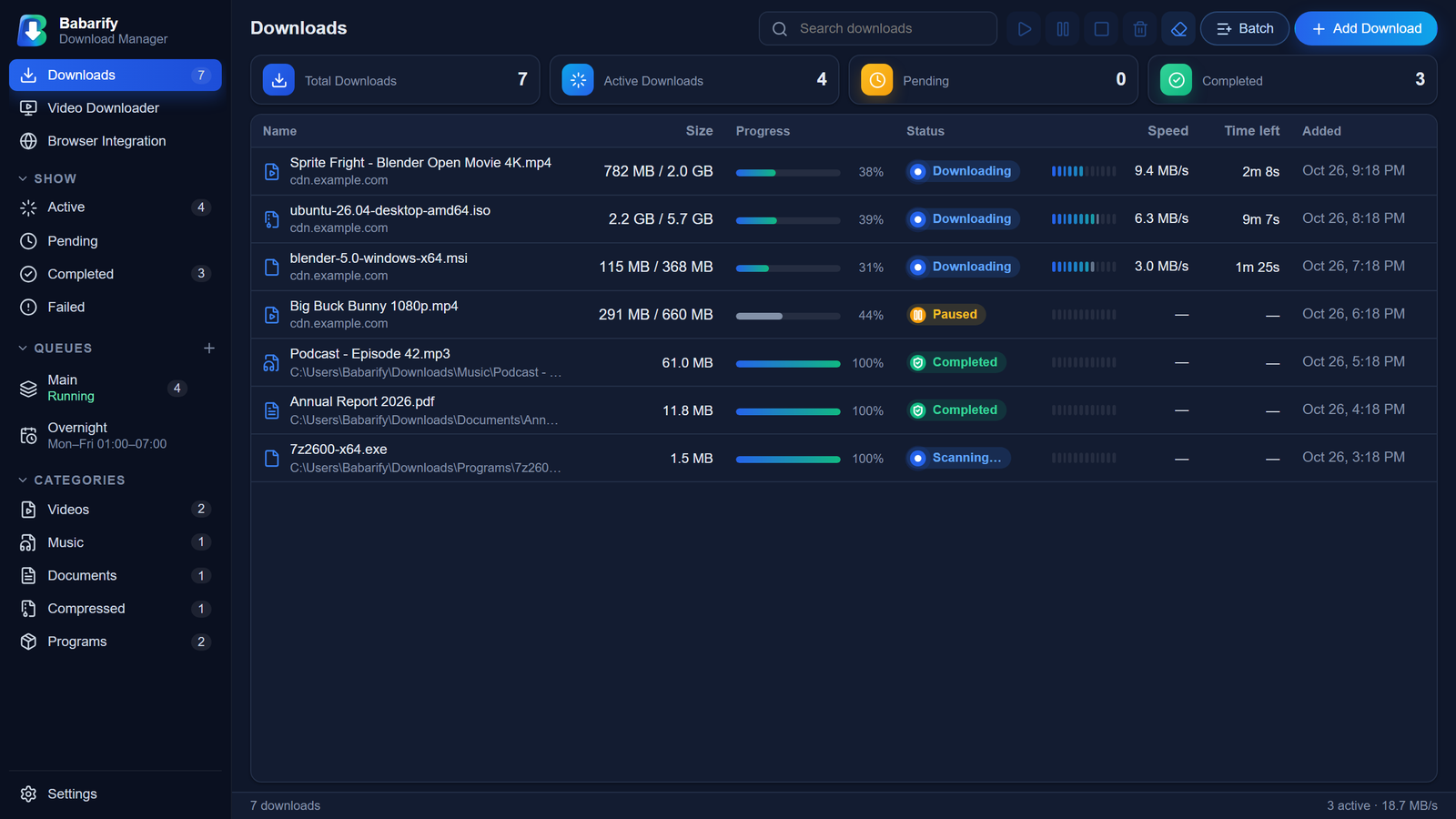Sort by the Time left column header
This screenshot has width=1456, height=819.
click(x=1251, y=131)
